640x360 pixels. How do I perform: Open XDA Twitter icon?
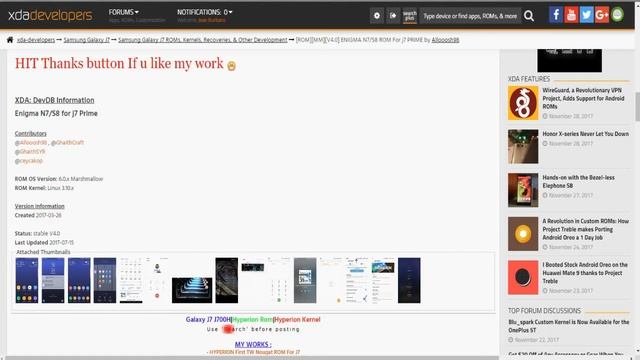click(587, 15)
